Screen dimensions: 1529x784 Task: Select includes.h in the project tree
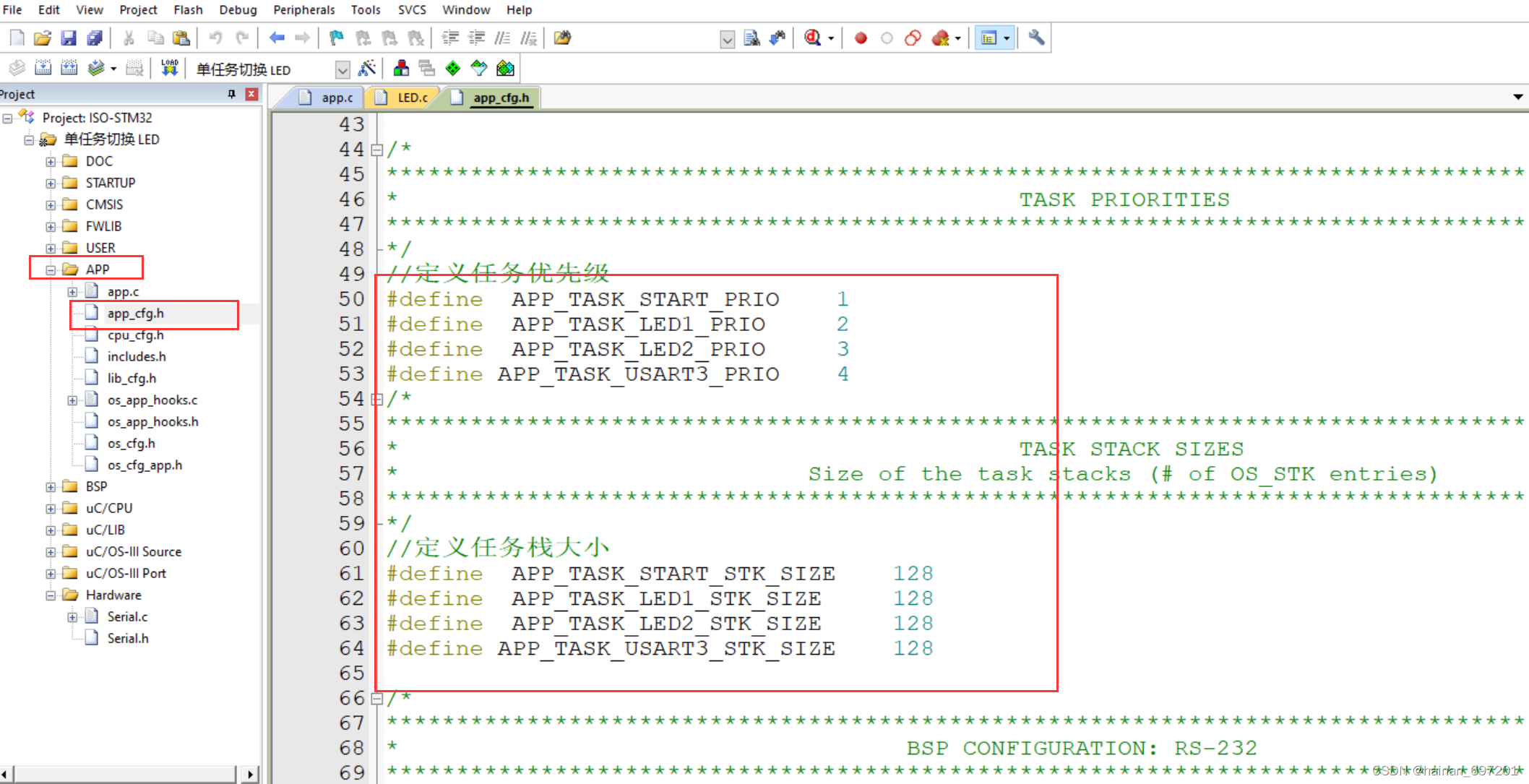(137, 357)
